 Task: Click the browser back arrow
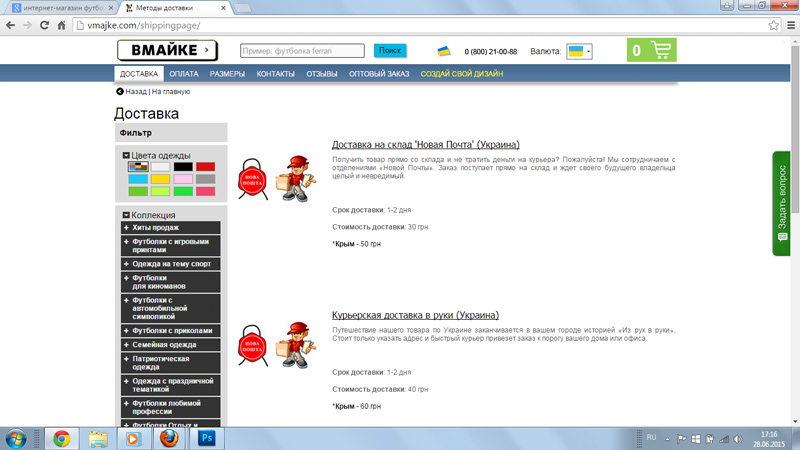(11, 25)
